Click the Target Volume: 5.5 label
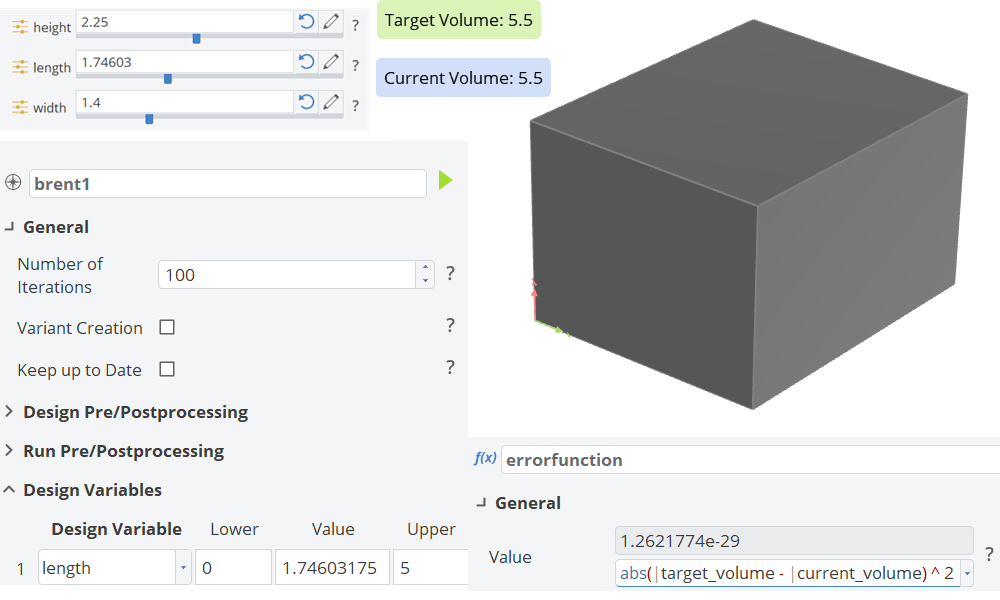This screenshot has height=600, width=1000. (x=458, y=20)
